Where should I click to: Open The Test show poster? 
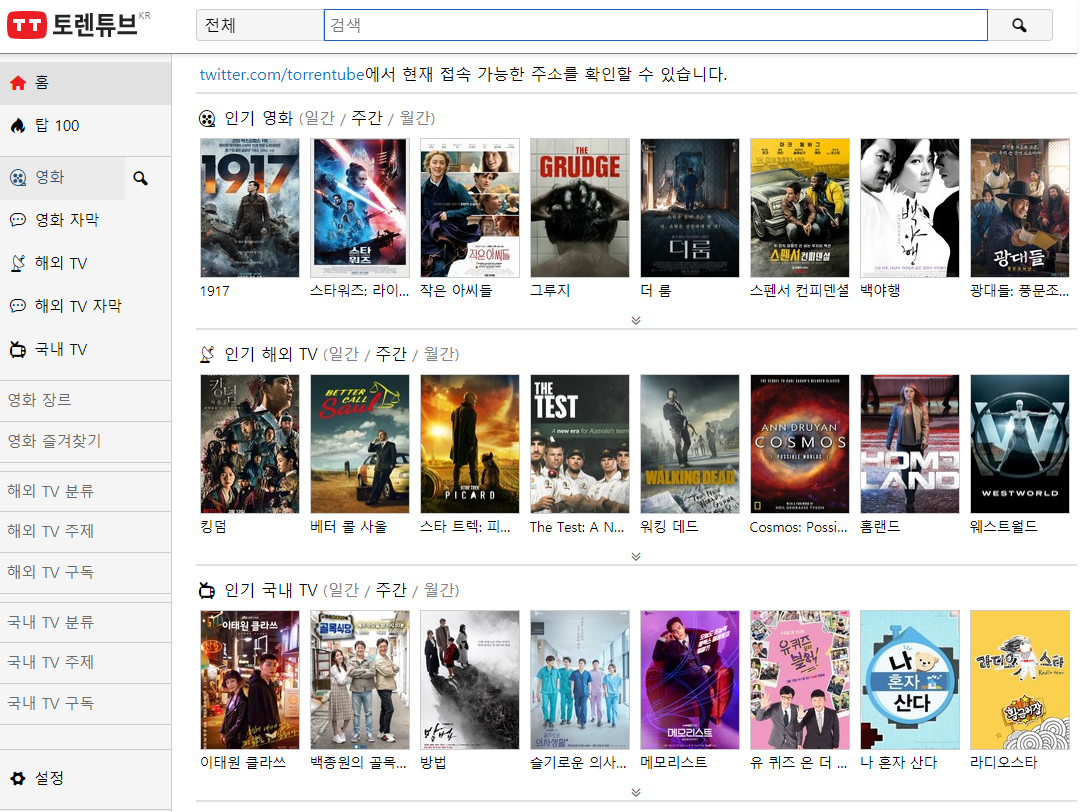point(579,443)
